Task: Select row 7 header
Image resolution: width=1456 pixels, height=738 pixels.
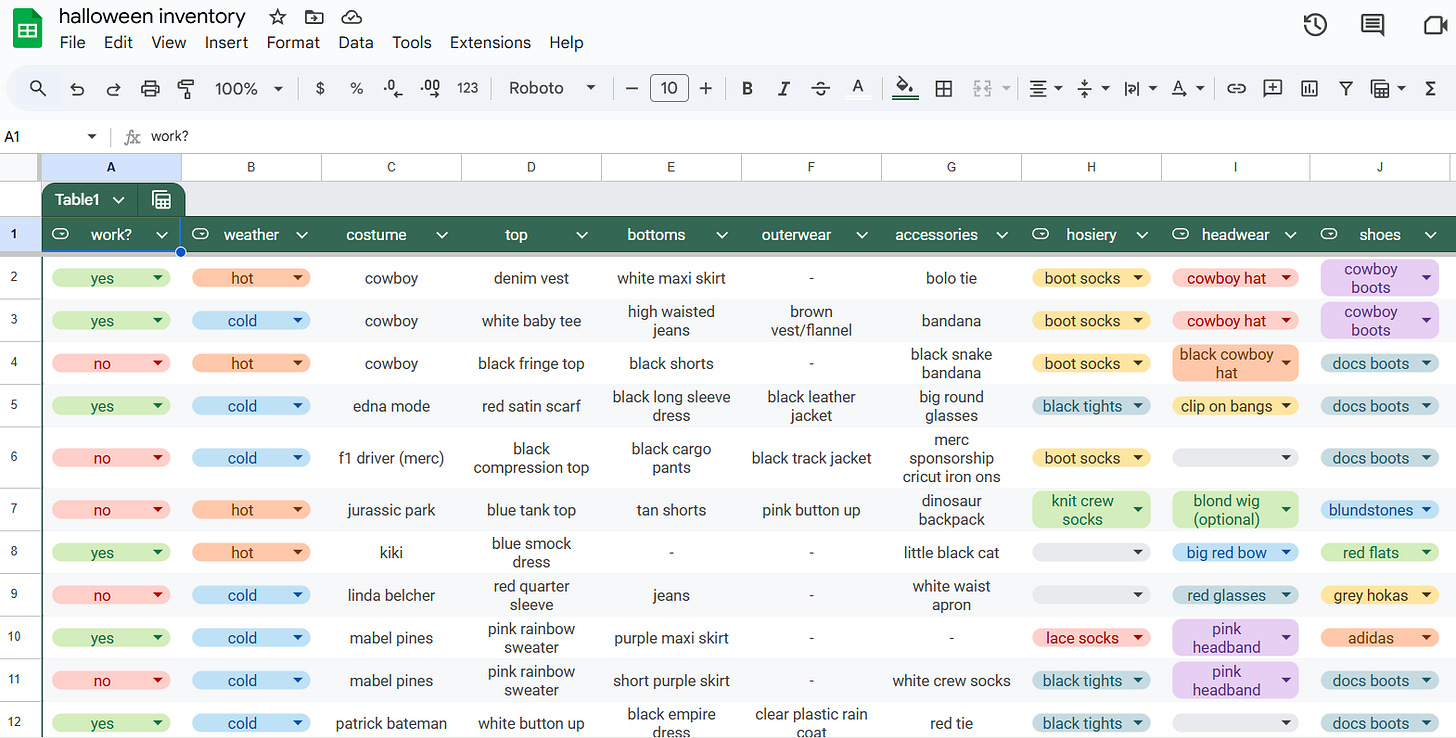Action: click(14, 510)
